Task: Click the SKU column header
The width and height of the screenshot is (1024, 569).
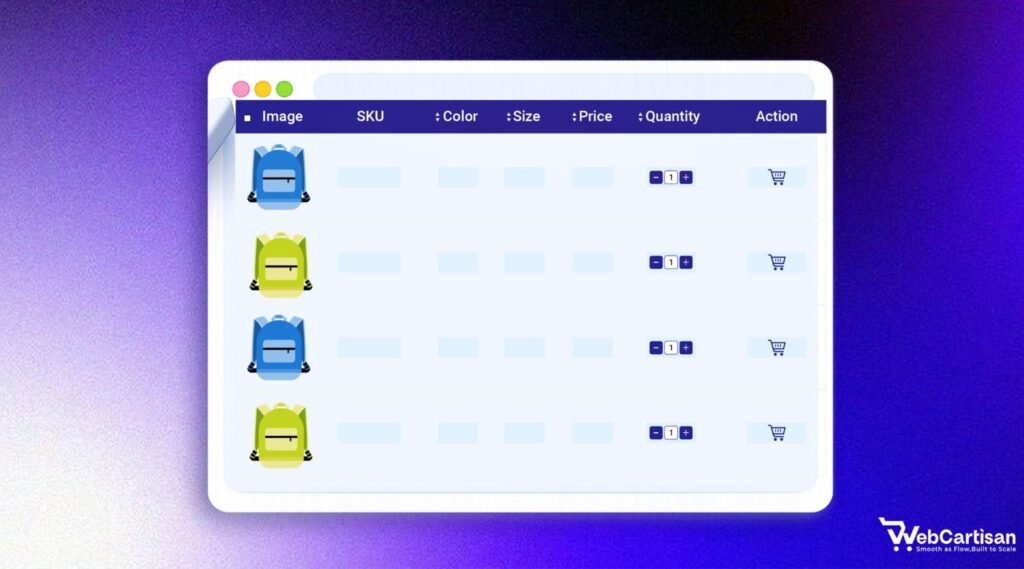Action: tap(370, 117)
